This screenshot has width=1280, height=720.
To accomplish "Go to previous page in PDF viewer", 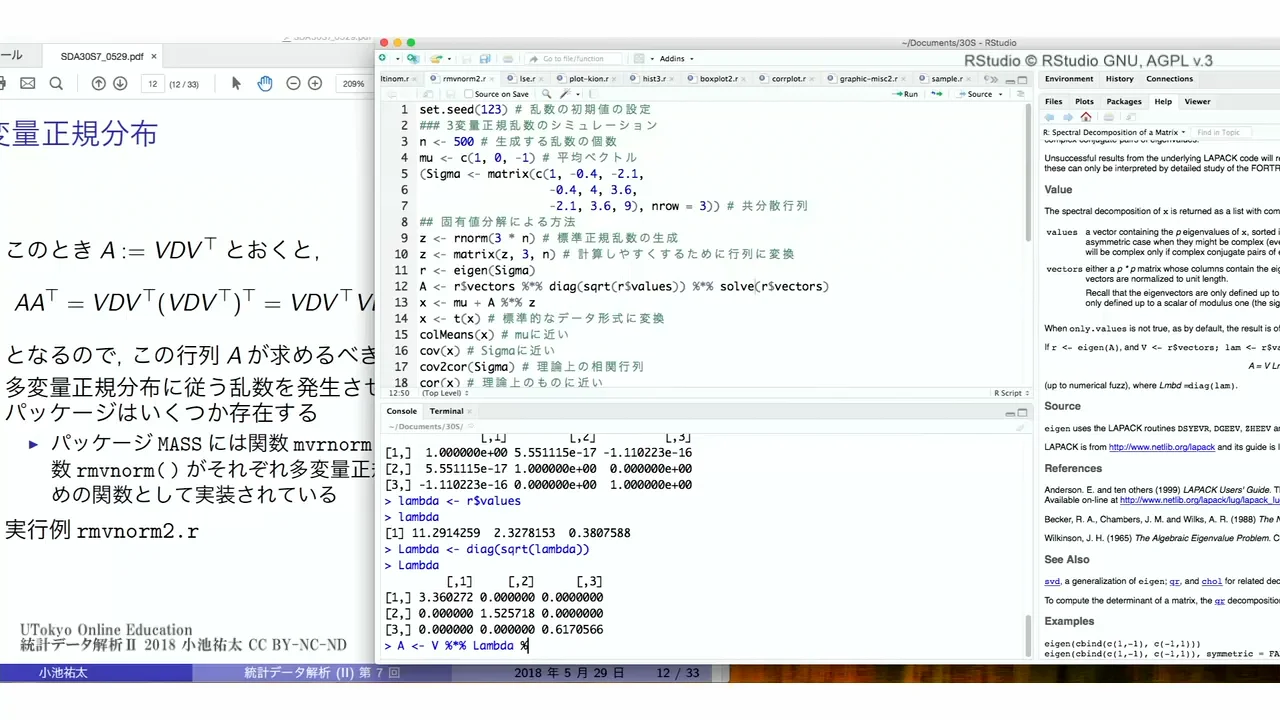I will click(x=98, y=83).
